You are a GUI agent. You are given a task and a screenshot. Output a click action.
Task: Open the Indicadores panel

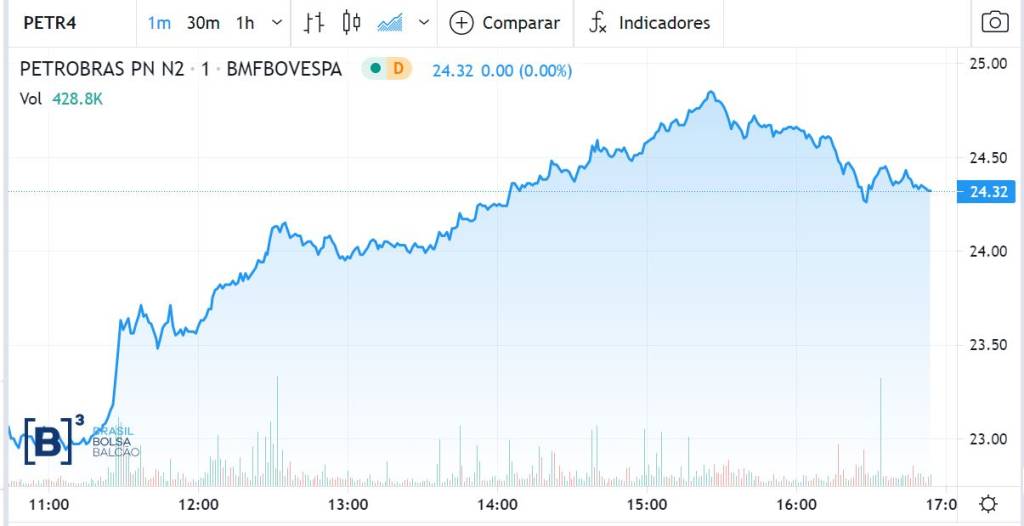[664, 22]
